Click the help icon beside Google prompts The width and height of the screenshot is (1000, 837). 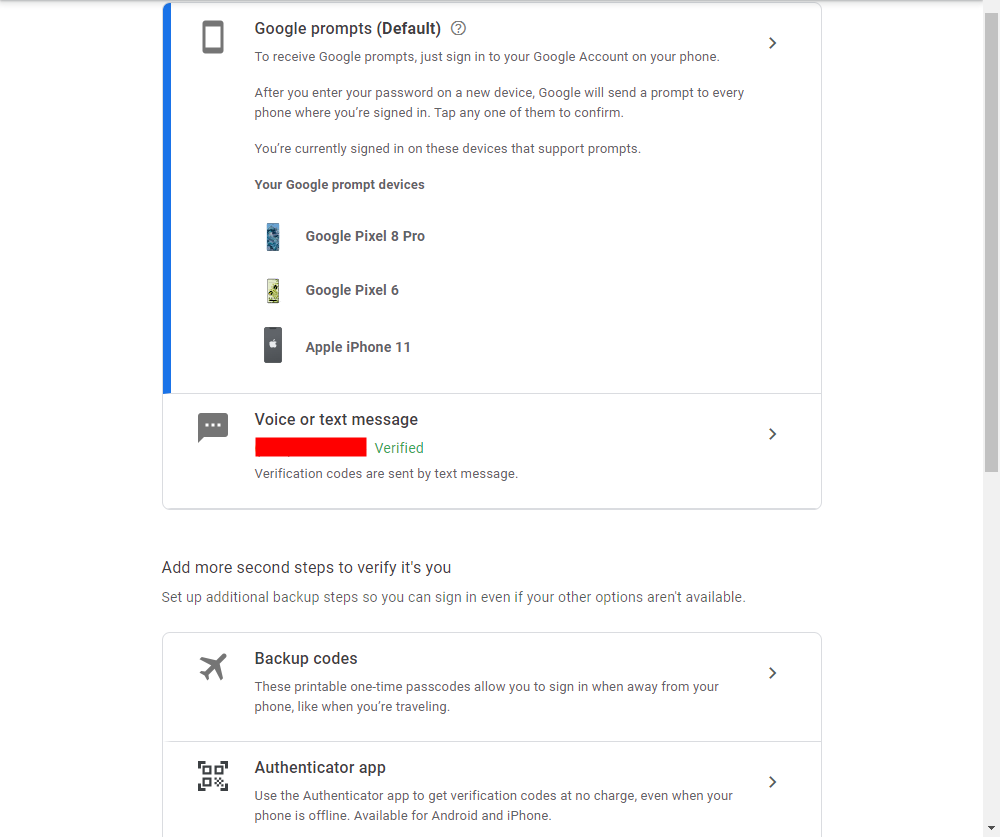(459, 28)
